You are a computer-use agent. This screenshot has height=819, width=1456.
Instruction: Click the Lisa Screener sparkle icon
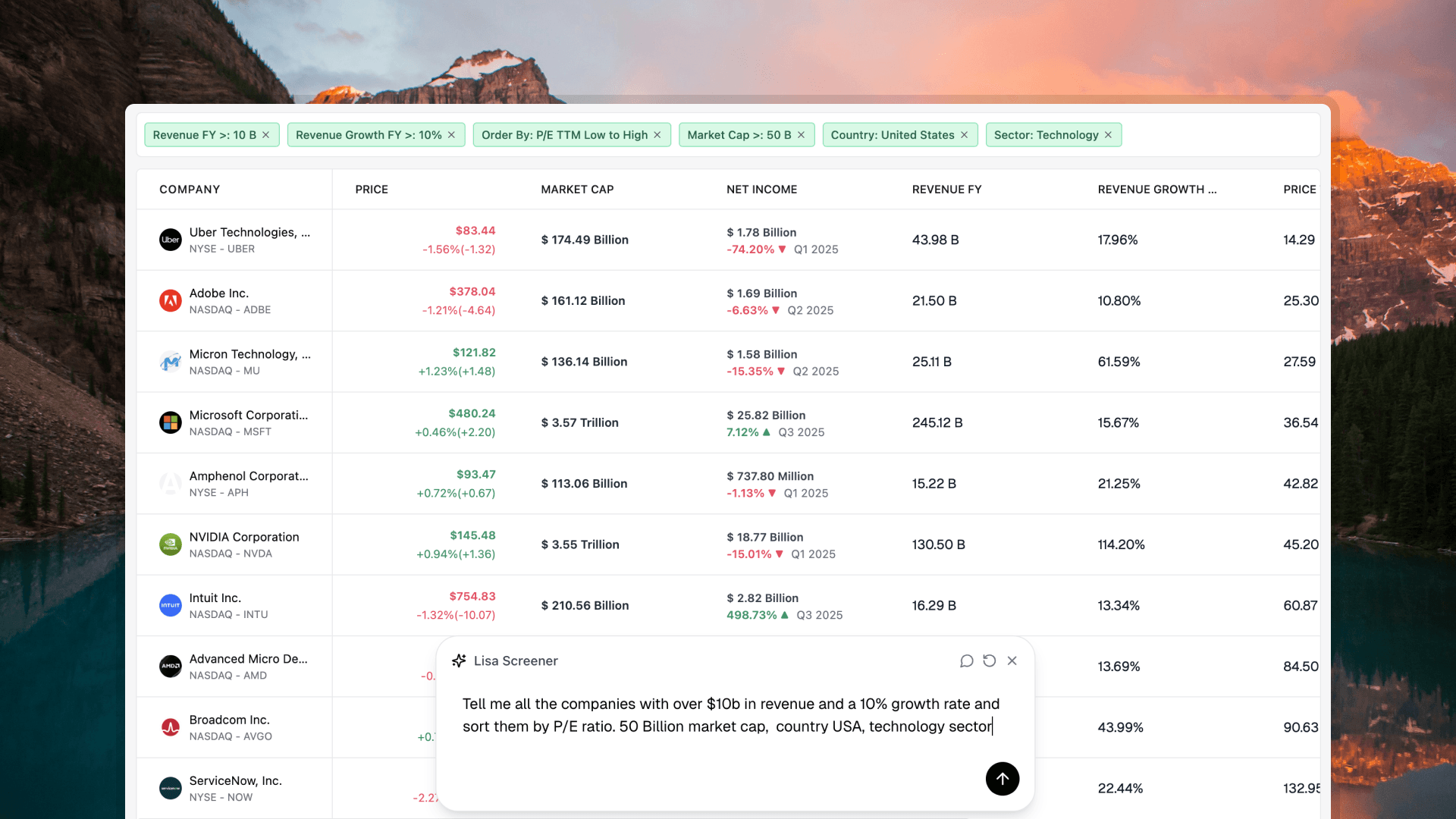pos(459,661)
